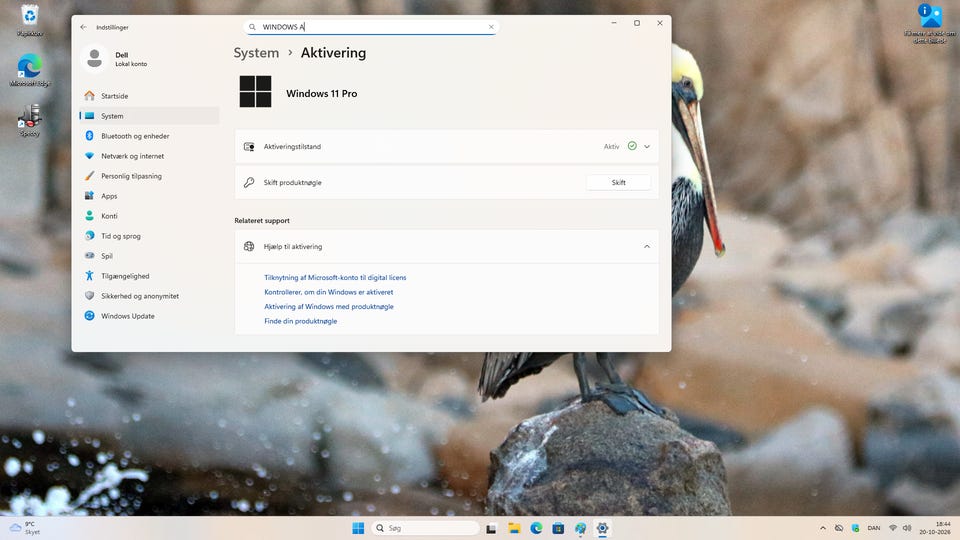Click the taskbar Søg search box
The image size is (960, 540).
(426, 528)
